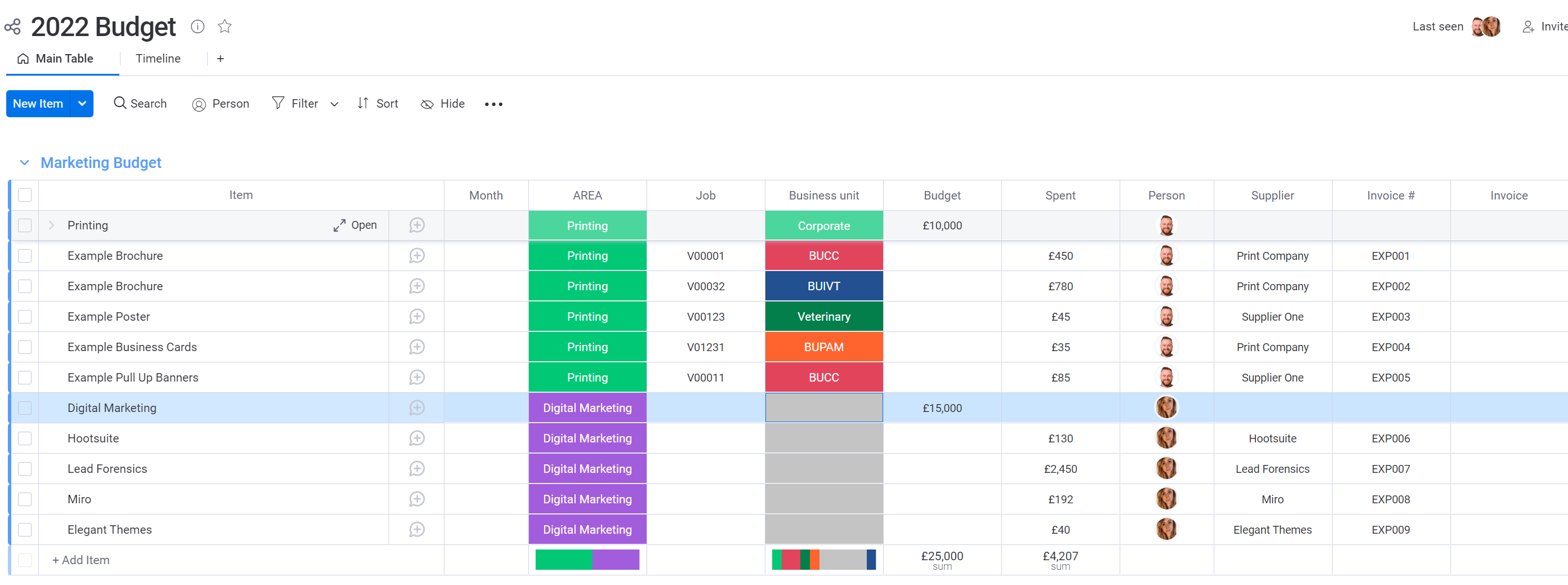Open conversation for Example Pull Up Banners
Screen dimensions: 1568x585
click(x=417, y=378)
